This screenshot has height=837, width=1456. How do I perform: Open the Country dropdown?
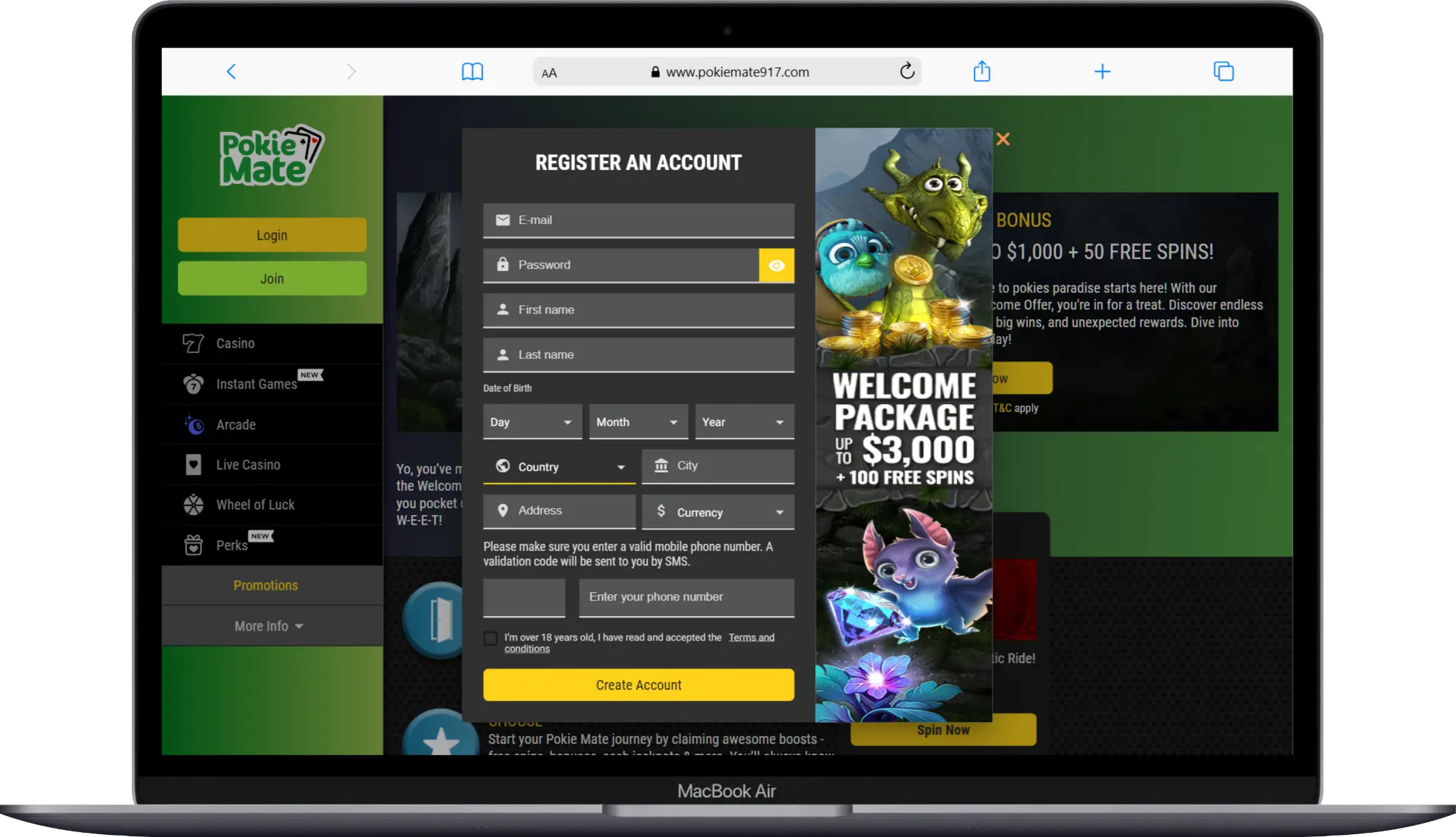559,467
